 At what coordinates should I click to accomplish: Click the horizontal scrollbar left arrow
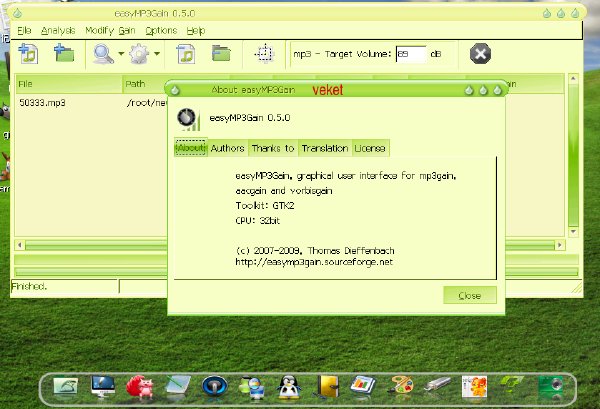[x=20, y=245]
